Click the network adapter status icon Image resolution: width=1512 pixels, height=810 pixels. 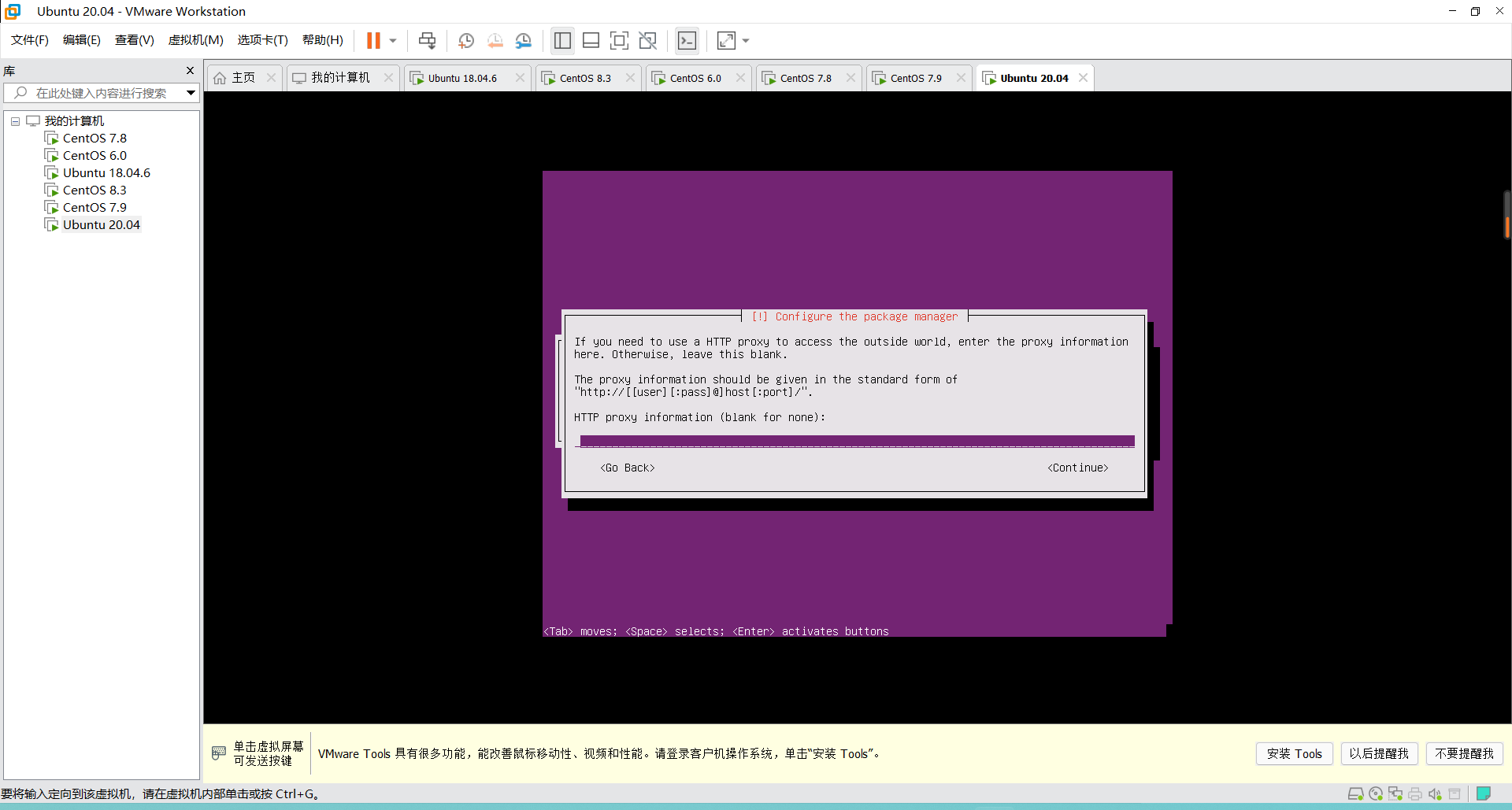tap(1395, 793)
